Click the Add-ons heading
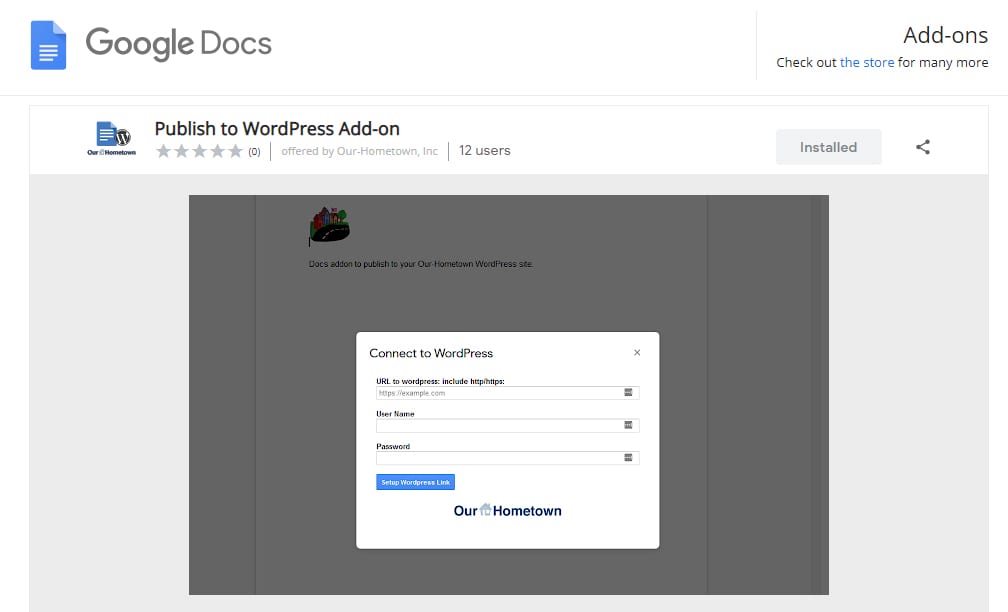The image size is (1008, 612). (946, 35)
